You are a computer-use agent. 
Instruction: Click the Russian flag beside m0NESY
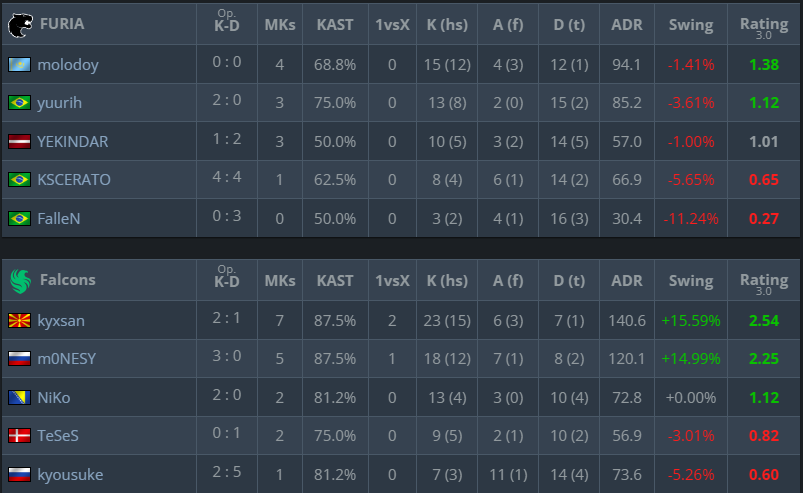(x=19, y=360)
